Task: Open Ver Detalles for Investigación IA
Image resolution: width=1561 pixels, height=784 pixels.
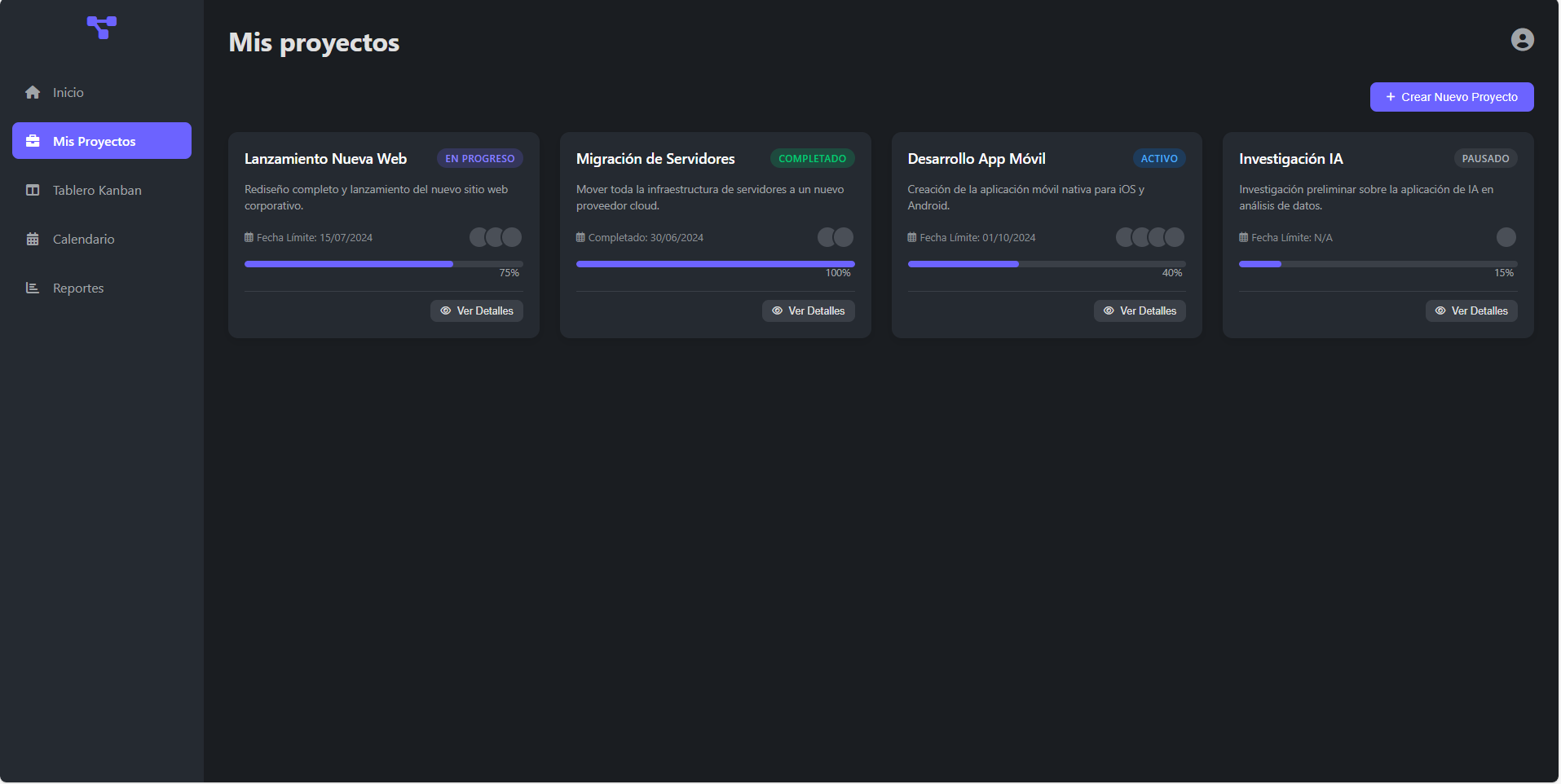Action: (1471, 311)
